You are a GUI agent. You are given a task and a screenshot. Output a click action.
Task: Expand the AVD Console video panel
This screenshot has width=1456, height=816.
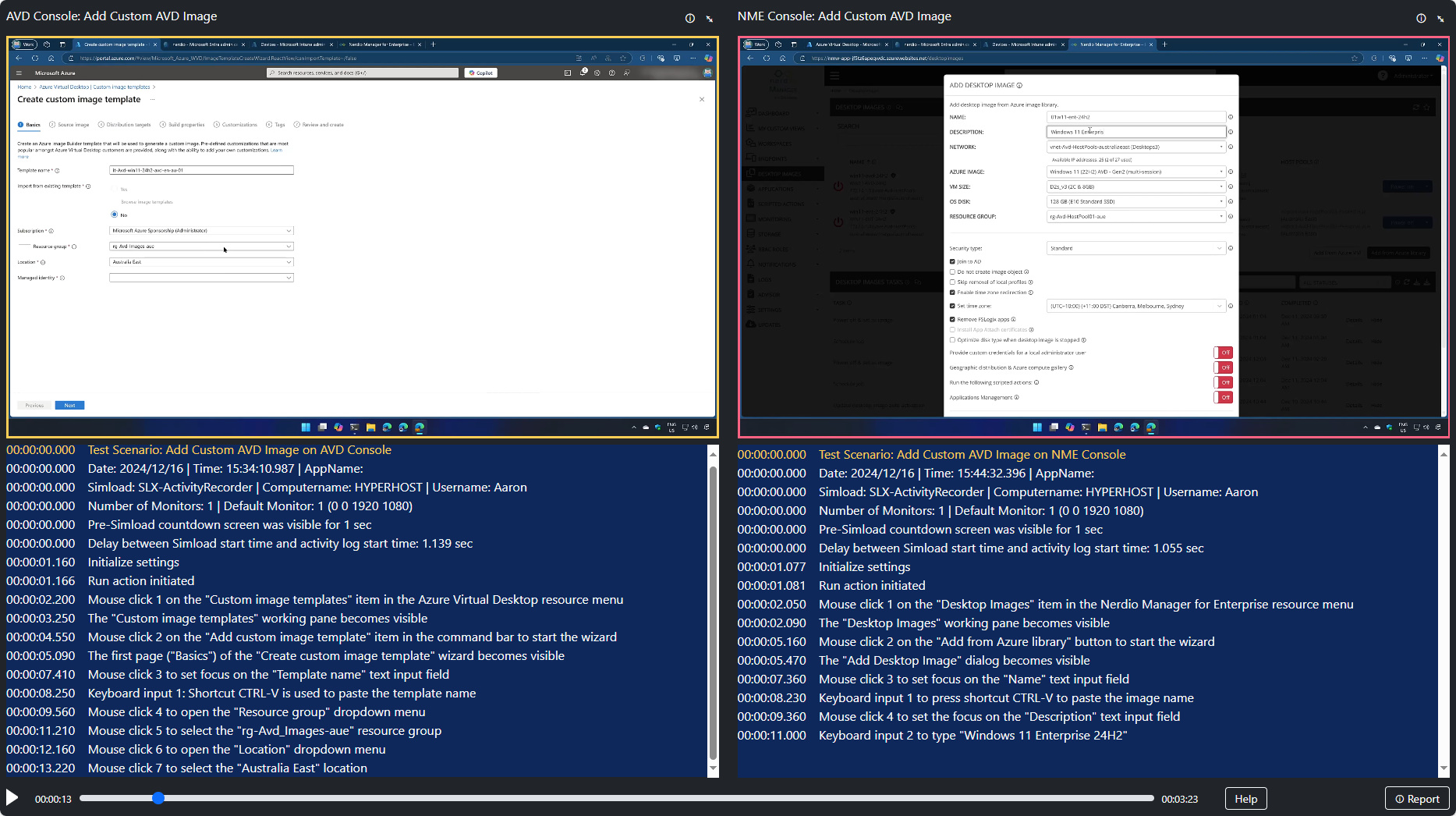click(x=709, y=18)
